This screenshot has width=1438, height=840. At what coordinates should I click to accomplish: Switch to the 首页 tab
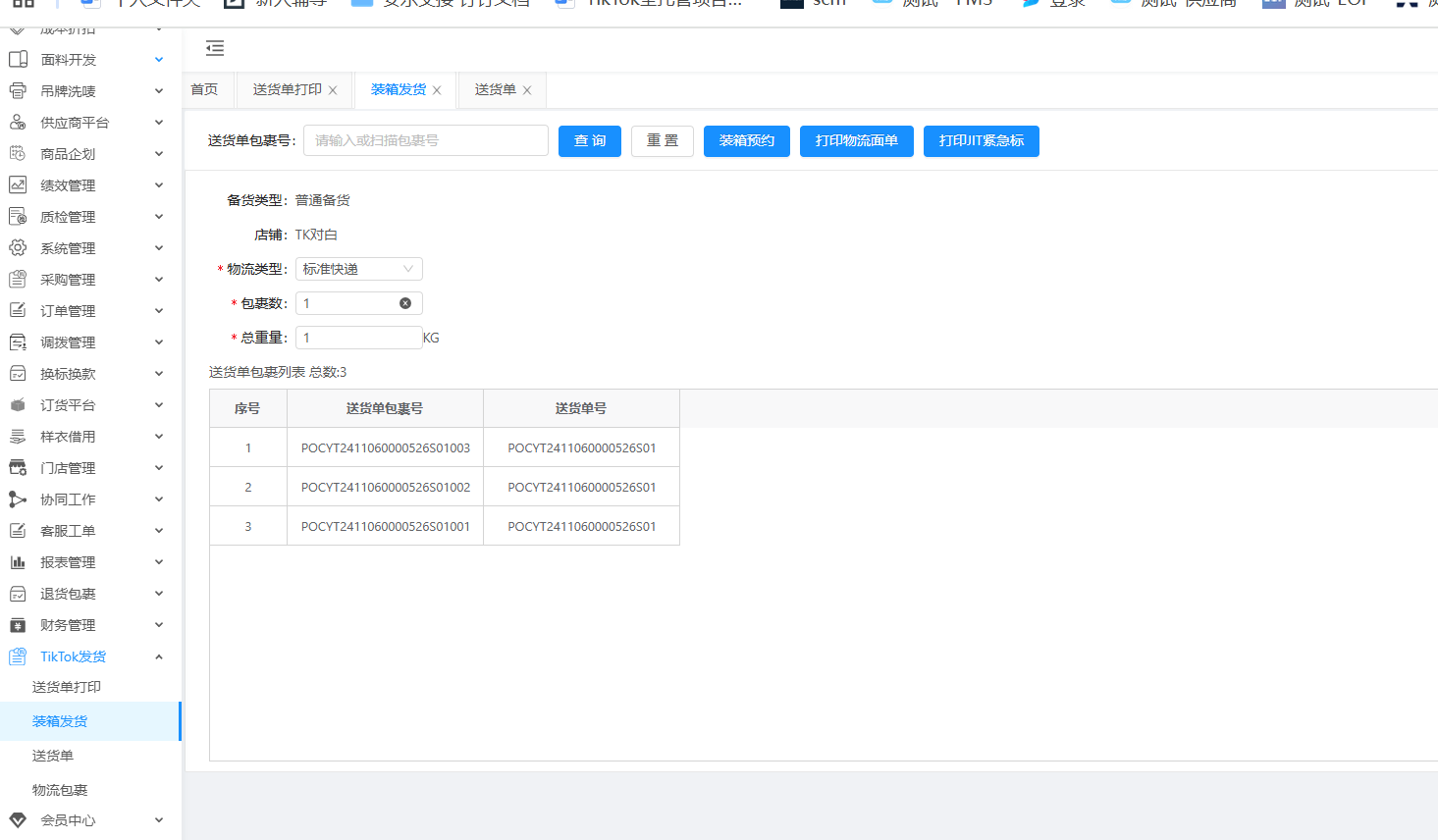tap(204, 89)
